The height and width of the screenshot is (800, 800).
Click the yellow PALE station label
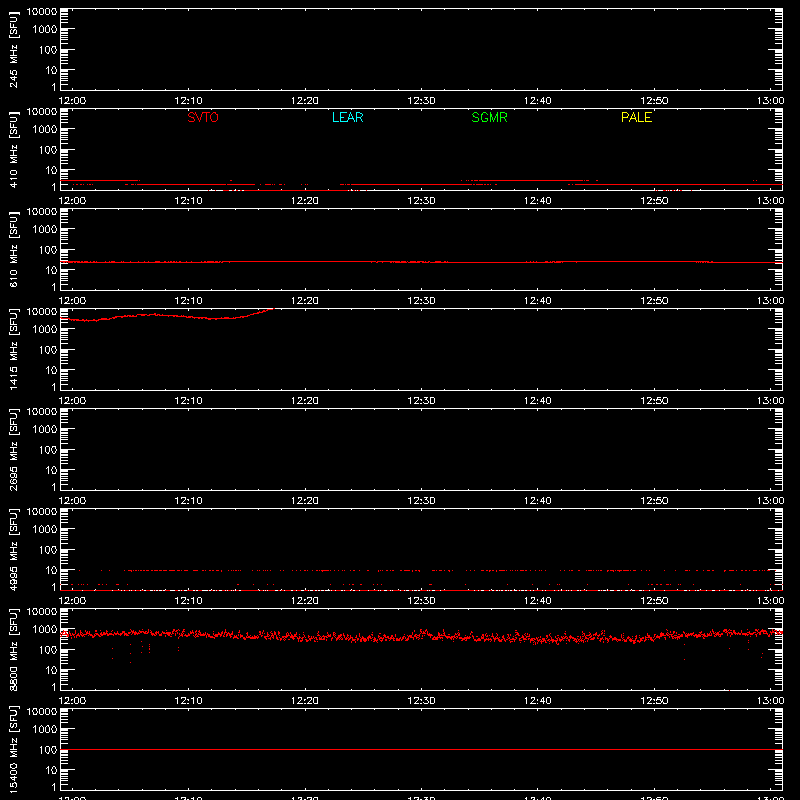click(x=636, y=117)
